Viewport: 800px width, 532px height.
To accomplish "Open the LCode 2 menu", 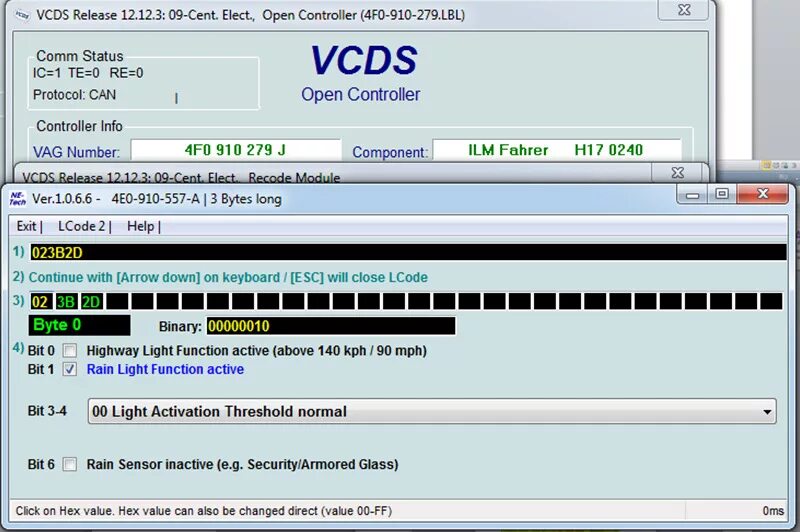I will click(x=82, y=226).
